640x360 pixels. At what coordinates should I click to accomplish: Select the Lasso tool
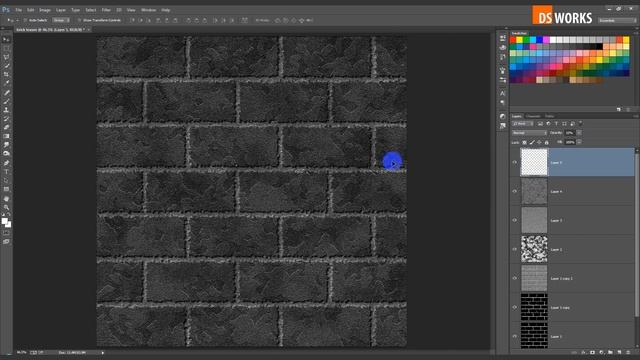pos(6,57)
